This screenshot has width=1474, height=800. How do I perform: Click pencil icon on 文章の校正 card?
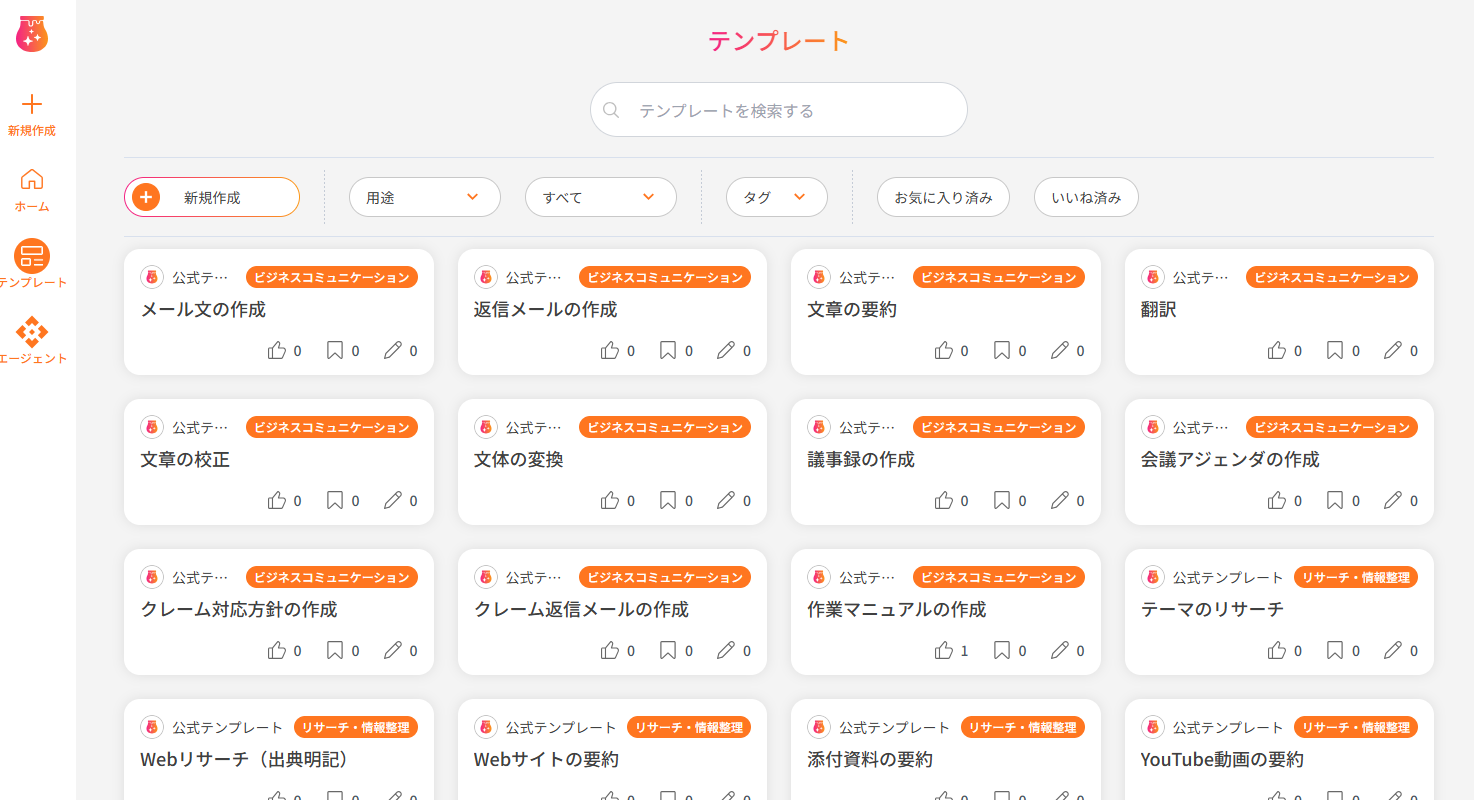pyautogui.click(x=393, y=500)
